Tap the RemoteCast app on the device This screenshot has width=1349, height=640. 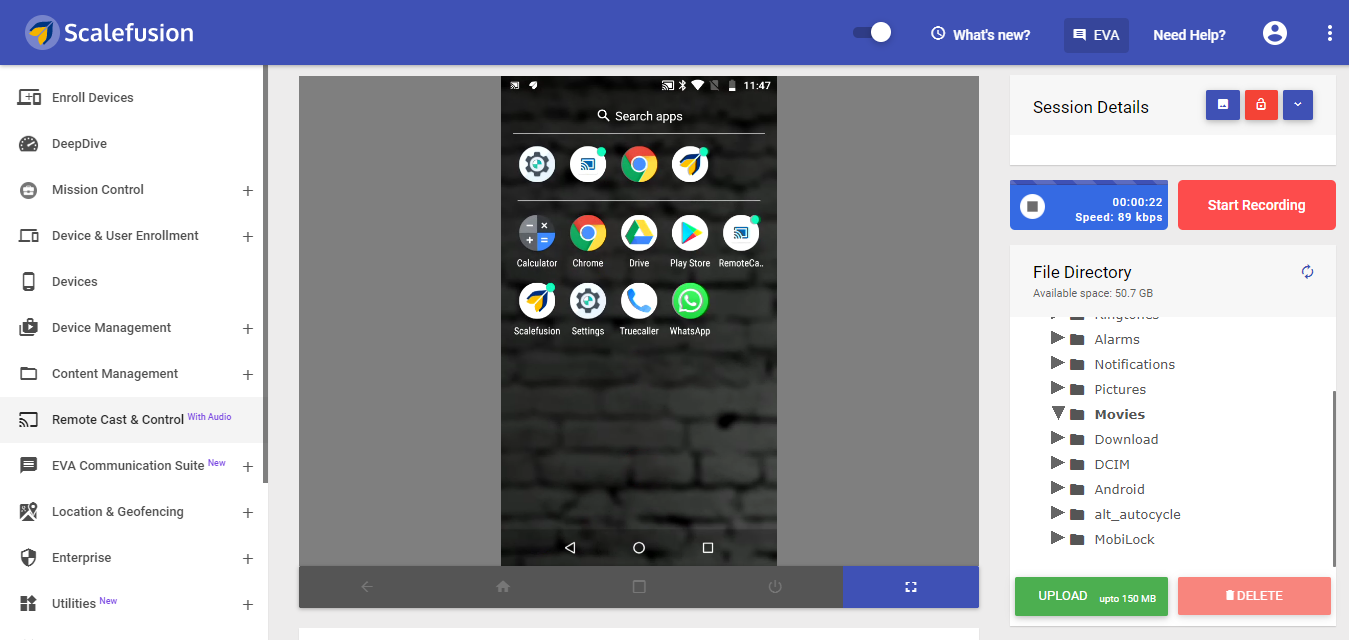[x=741, y=241]
